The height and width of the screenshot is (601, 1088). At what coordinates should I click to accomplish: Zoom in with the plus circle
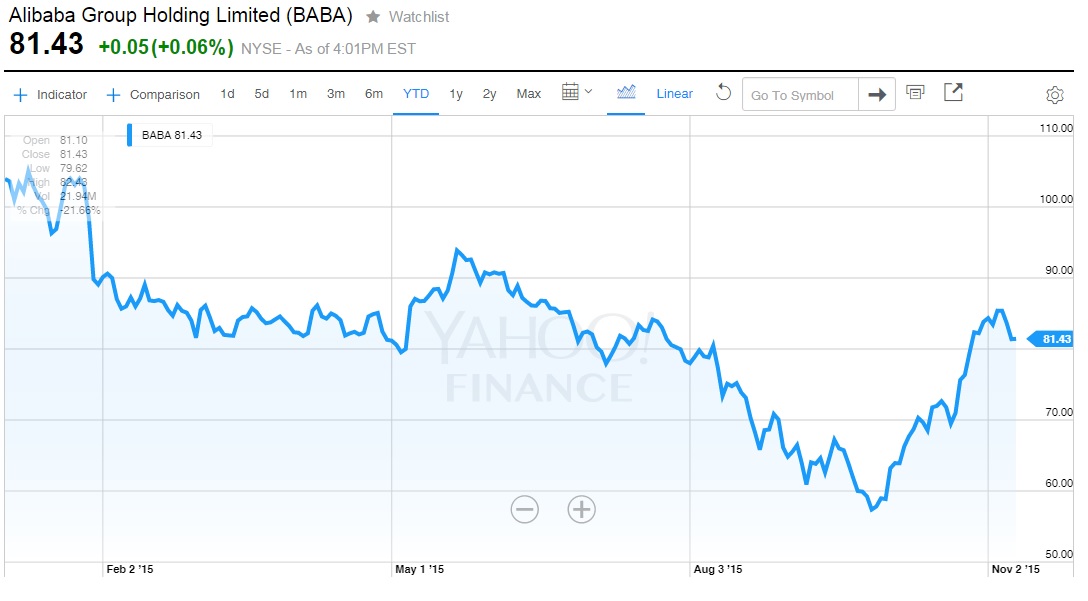pos(581,509)
